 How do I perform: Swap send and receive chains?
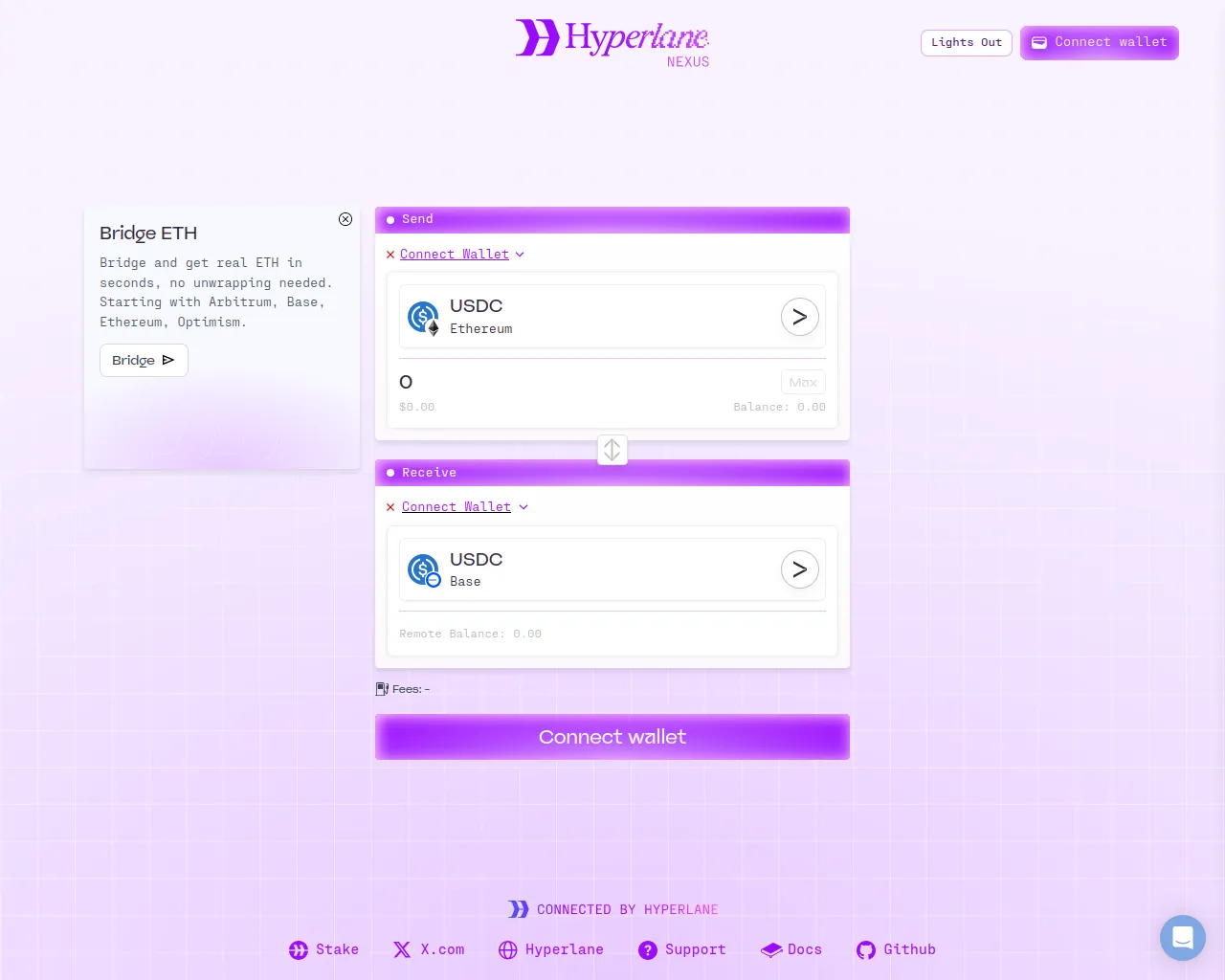click(612, 450)
